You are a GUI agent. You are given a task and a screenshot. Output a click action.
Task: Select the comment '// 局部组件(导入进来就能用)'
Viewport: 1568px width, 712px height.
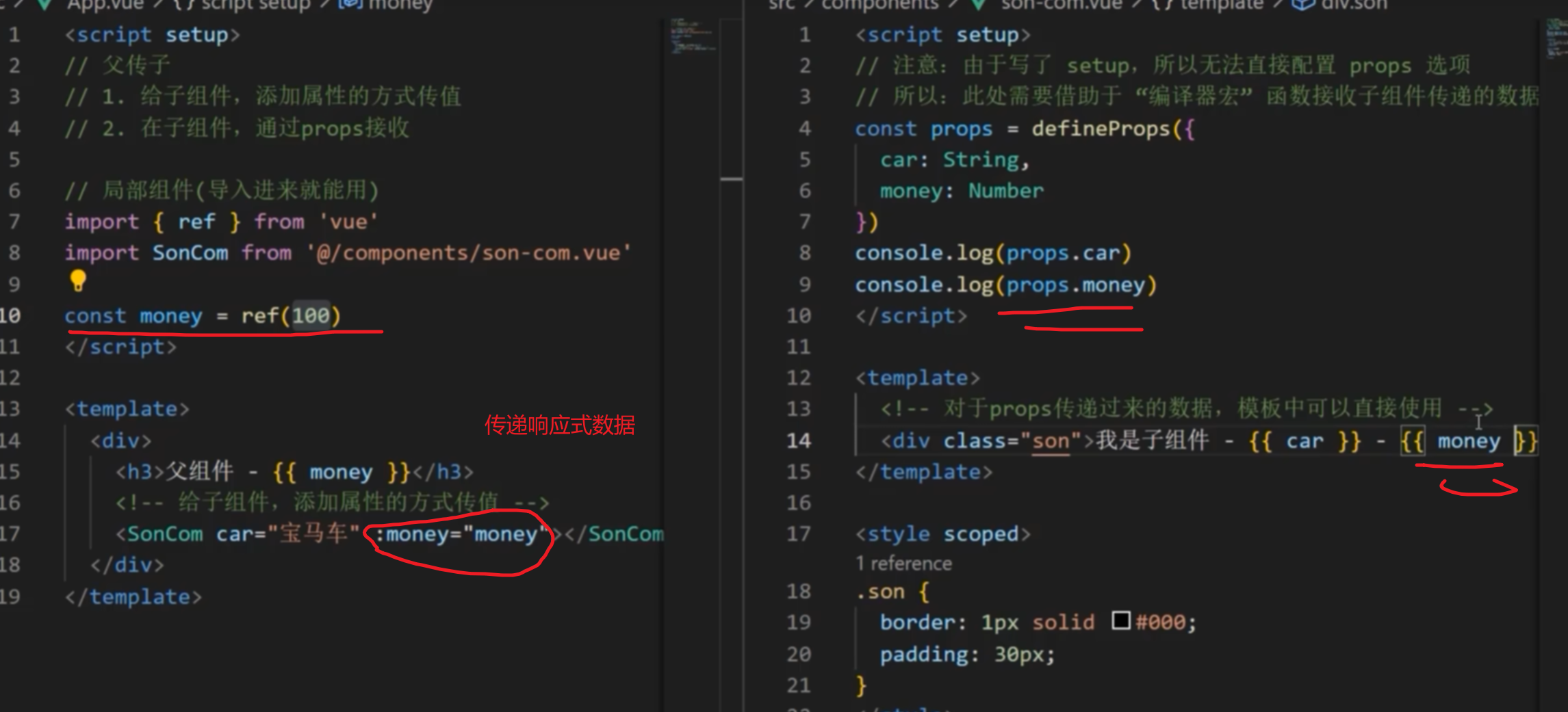pos(222,190)
